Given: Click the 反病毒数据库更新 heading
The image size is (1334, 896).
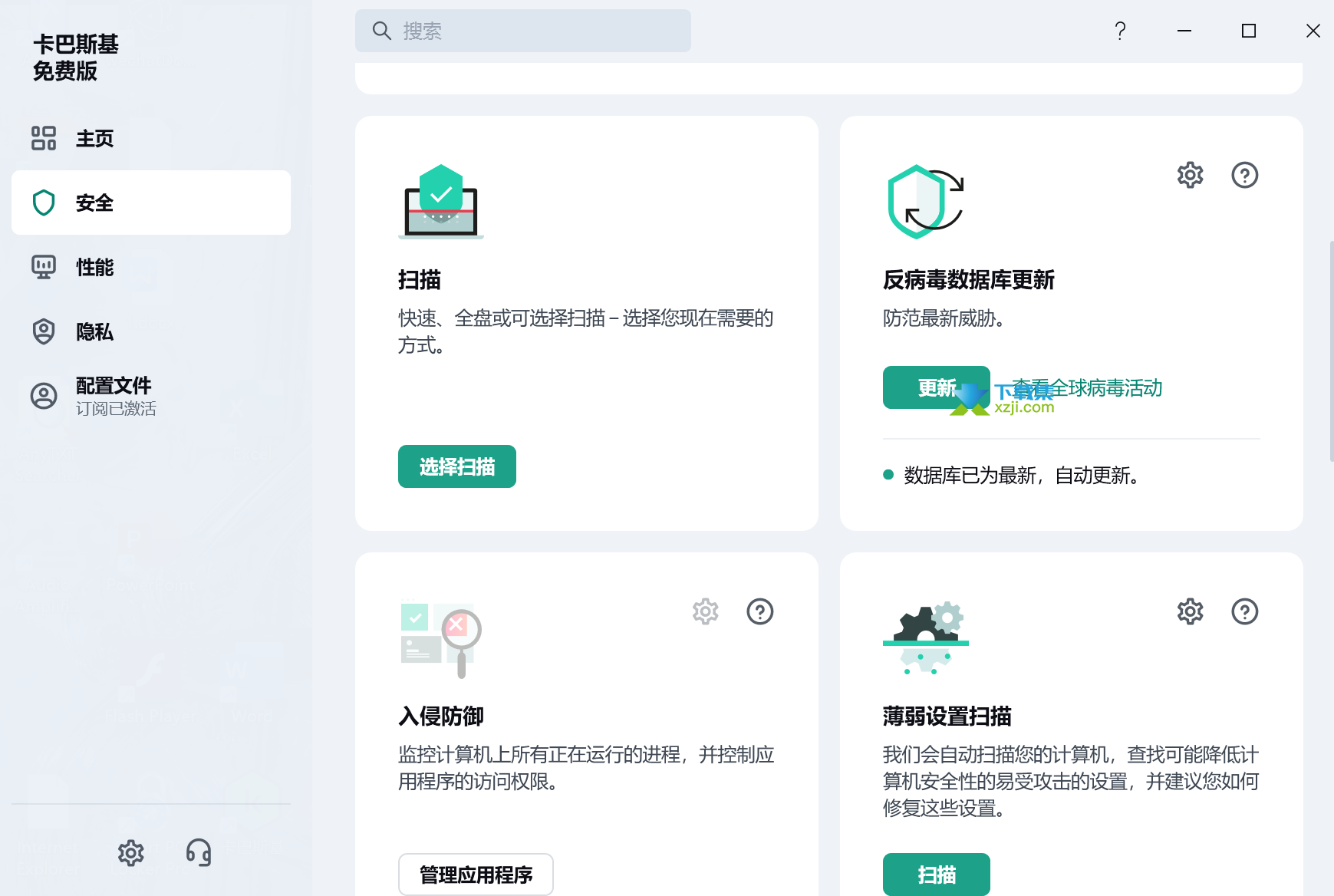Looking at the screenshot, I should coord(969,280).
